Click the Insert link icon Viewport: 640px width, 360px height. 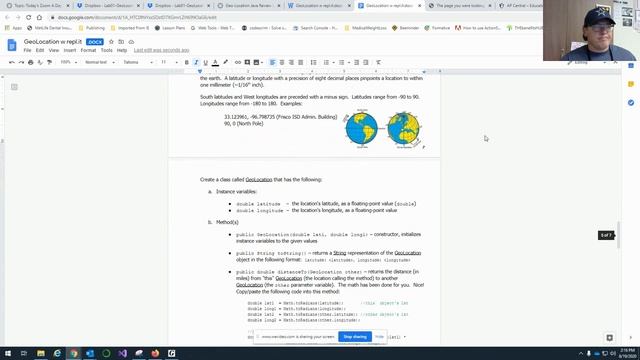tap(238, 62)
